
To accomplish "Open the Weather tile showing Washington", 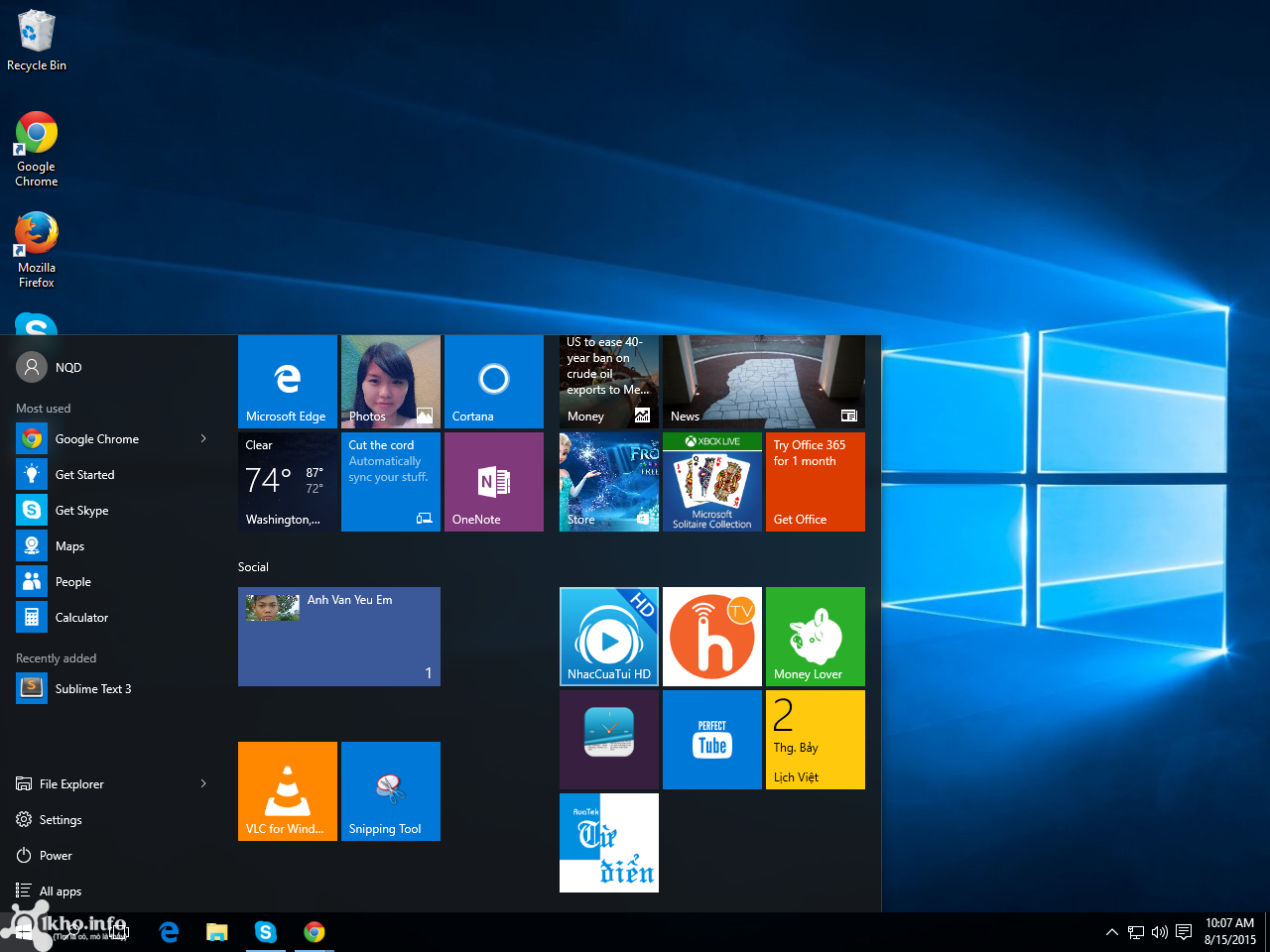I will 288,482.
